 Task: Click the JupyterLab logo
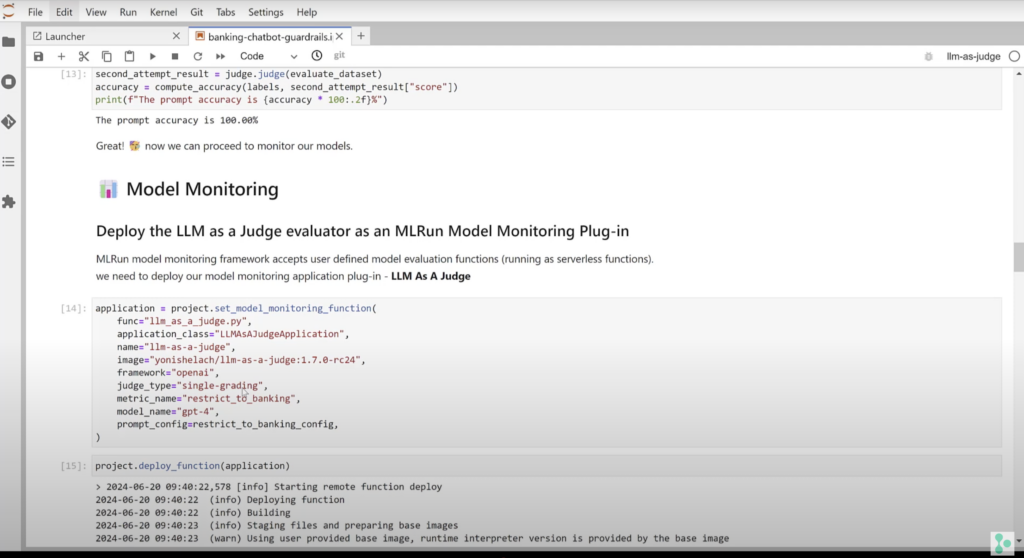point(8,11)
